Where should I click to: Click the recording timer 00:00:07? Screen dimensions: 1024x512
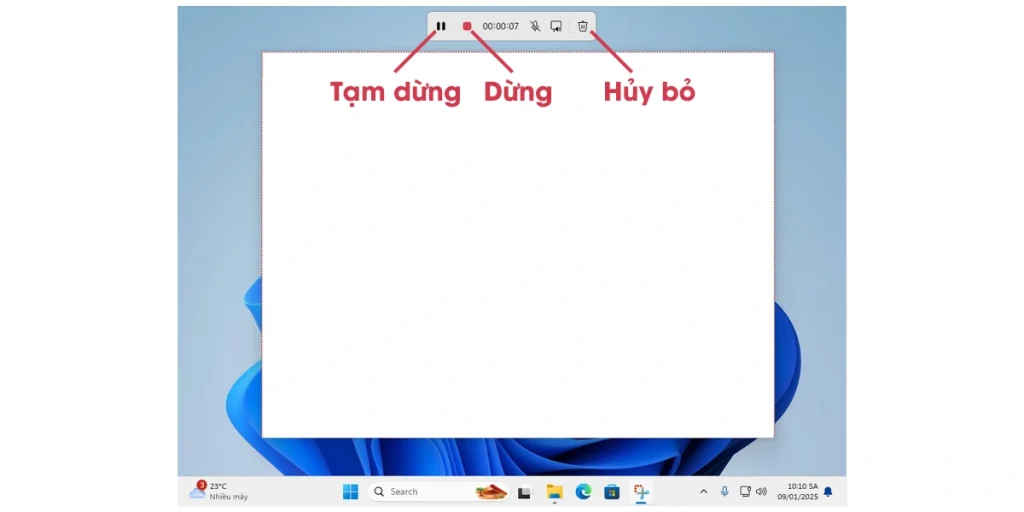[500, 26]
